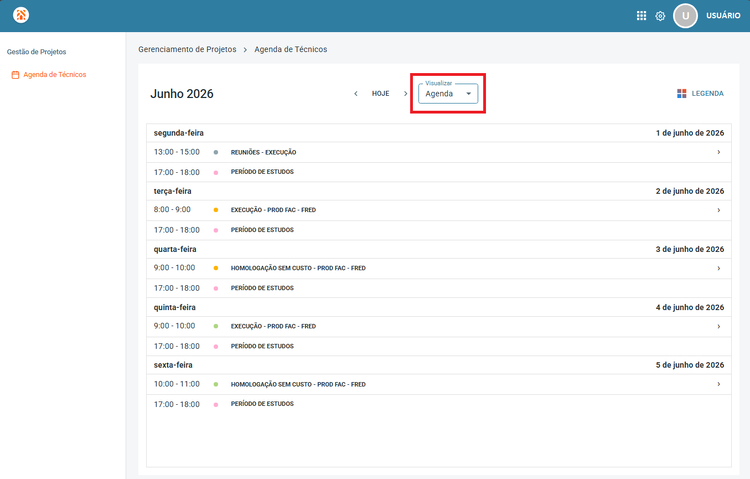Click the legend color grid icon
This screenshot has width=750, height=479.
coord(682,93)
